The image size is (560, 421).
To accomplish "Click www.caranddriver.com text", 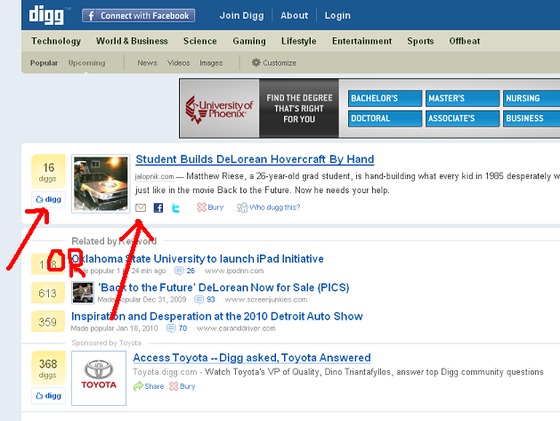I will [236, 328].
